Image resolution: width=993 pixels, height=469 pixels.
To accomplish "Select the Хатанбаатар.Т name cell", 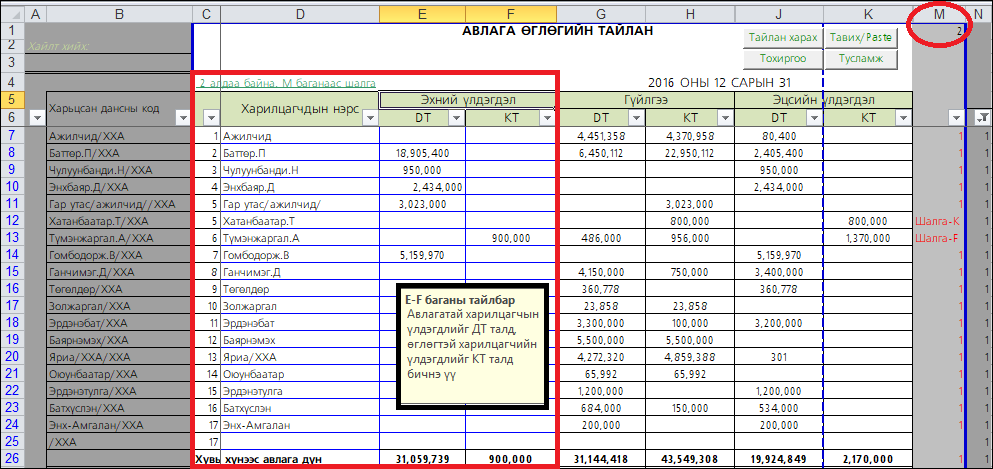I will click(x=299, y=220).
